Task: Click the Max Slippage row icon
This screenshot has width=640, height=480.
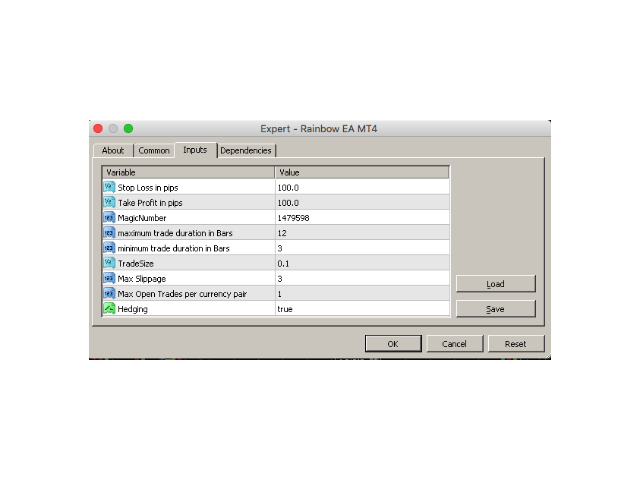Action: [109, 278]
